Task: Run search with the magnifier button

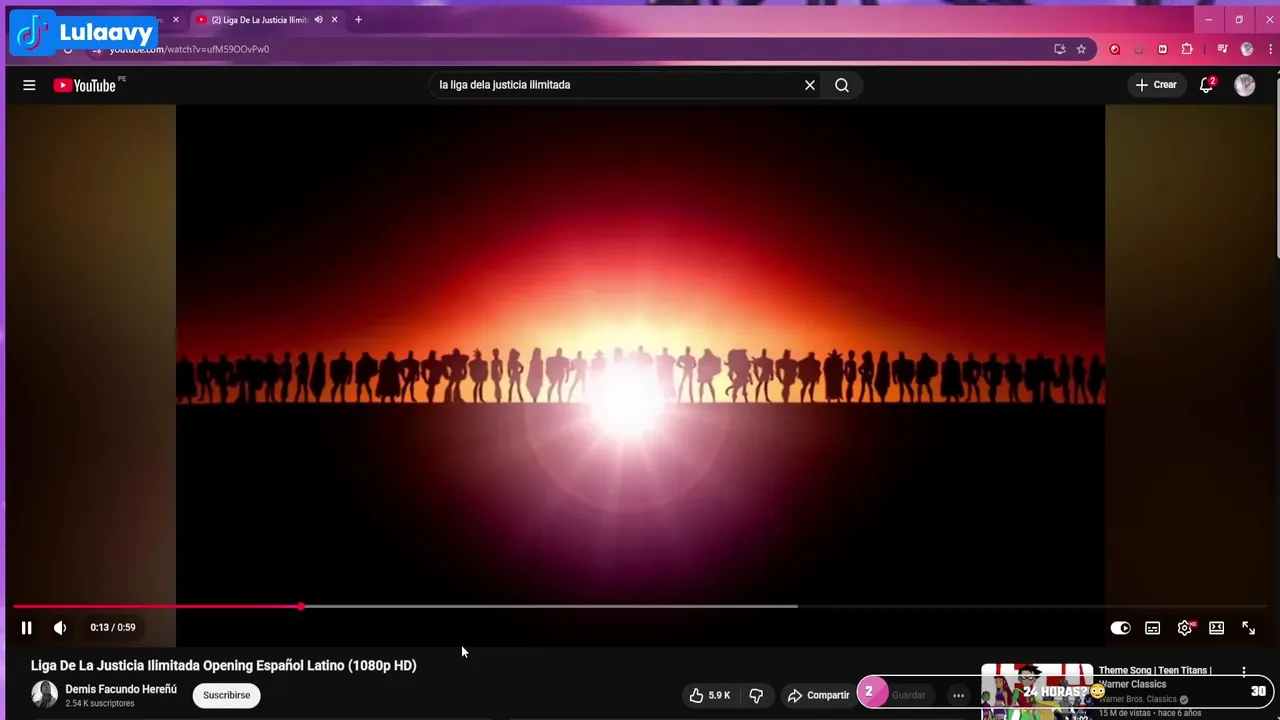Action: pos(842,85)
